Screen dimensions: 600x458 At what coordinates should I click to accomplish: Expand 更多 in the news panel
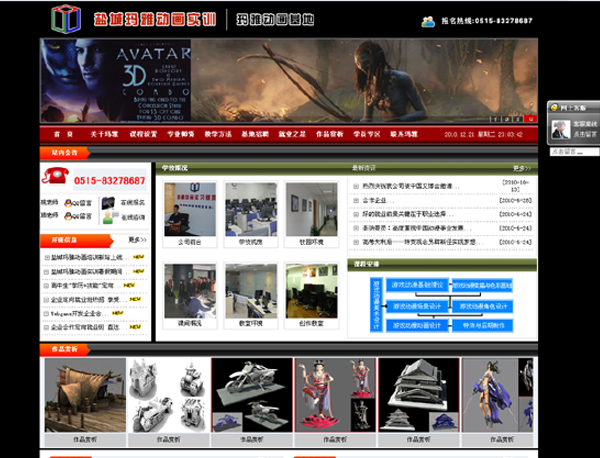tap(521, 167)
